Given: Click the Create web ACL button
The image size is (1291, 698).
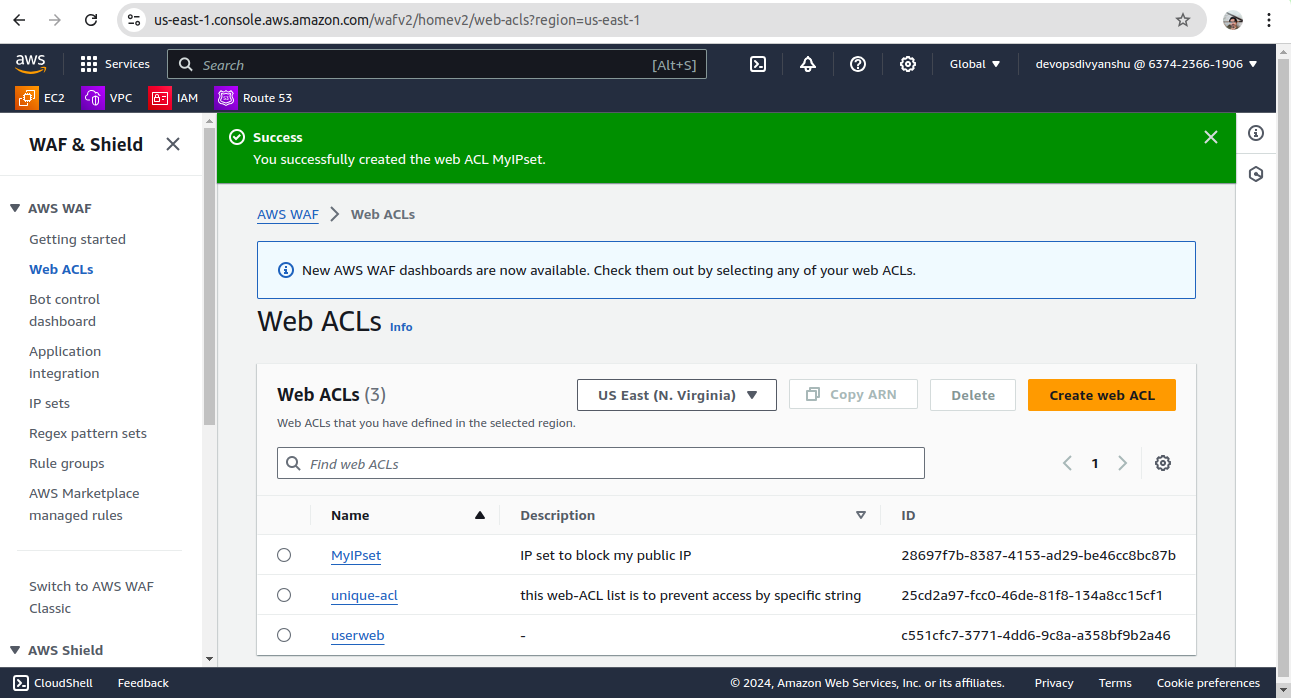Looking at the screenshot, I should [x=1101, y=395].
